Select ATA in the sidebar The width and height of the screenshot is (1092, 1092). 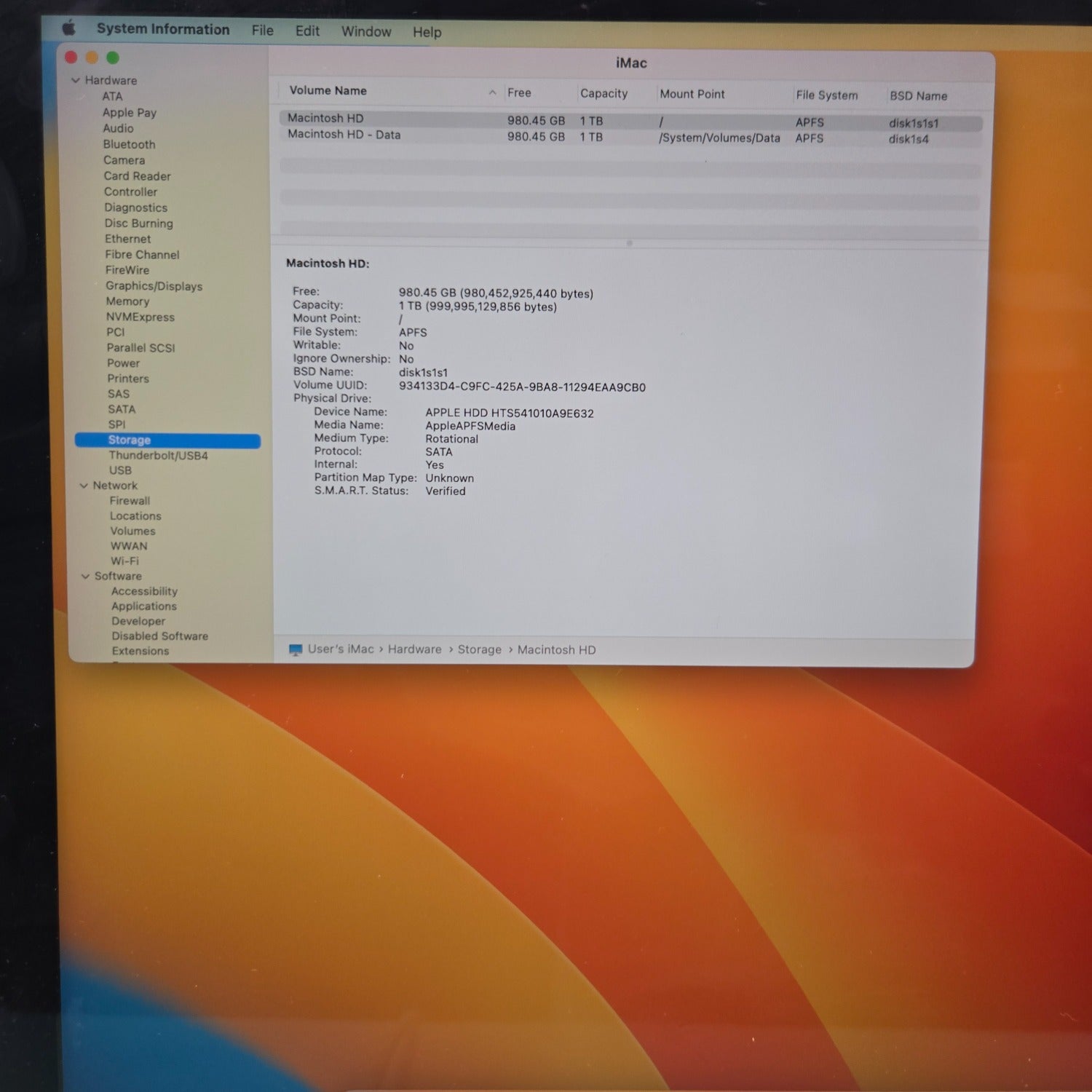[x=112, y=96]
